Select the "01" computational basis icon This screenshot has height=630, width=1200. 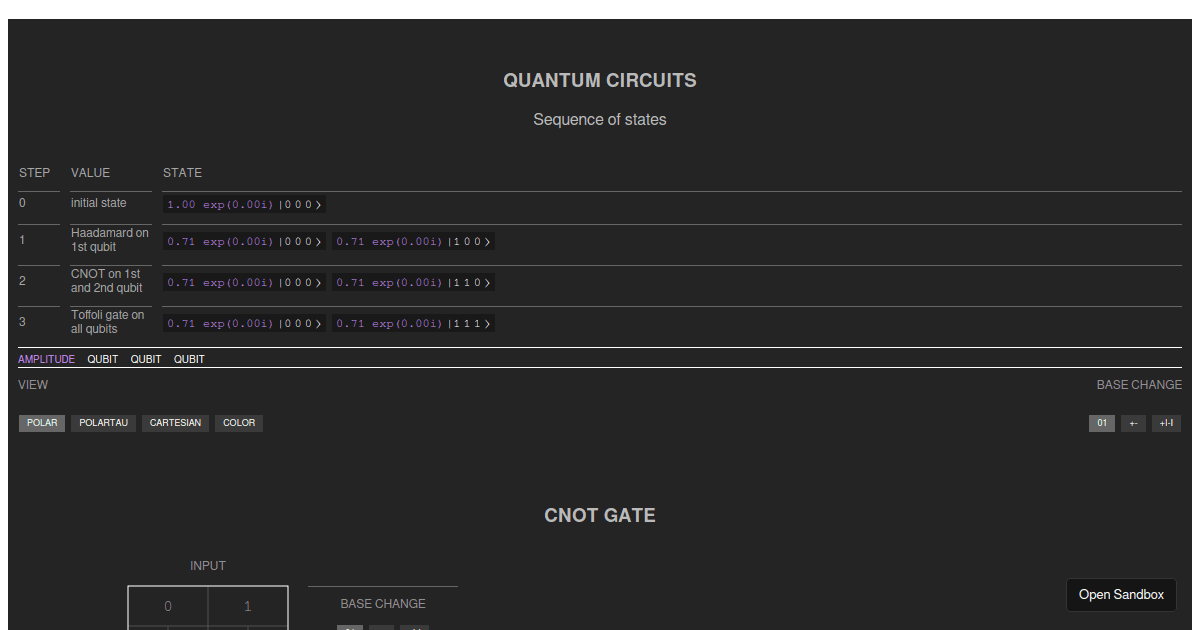[x=1101, y=423]
